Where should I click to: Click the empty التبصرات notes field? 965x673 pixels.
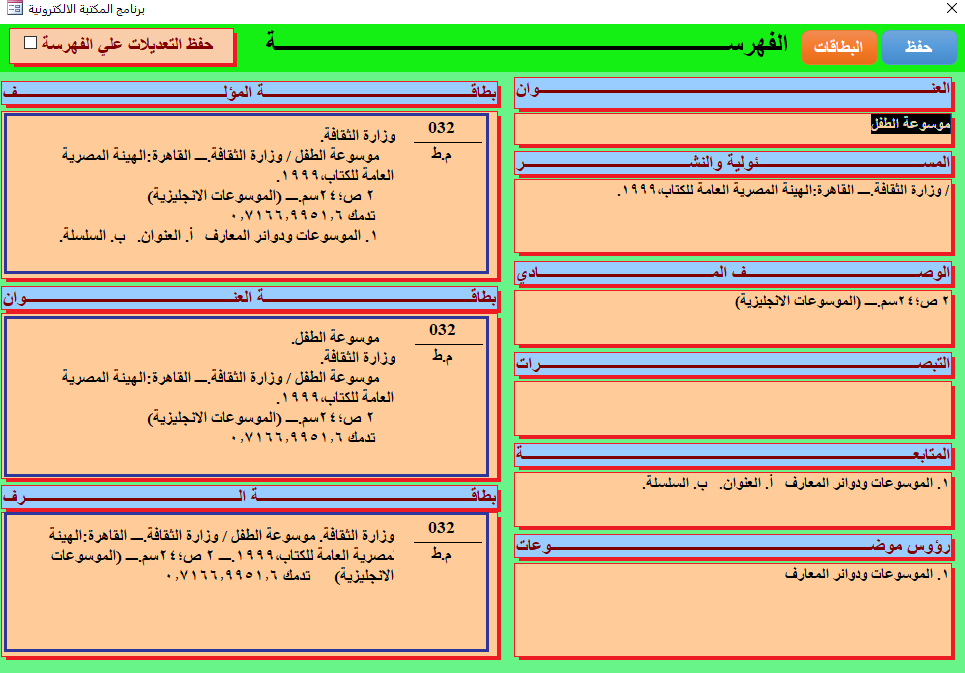click(732, 409)
